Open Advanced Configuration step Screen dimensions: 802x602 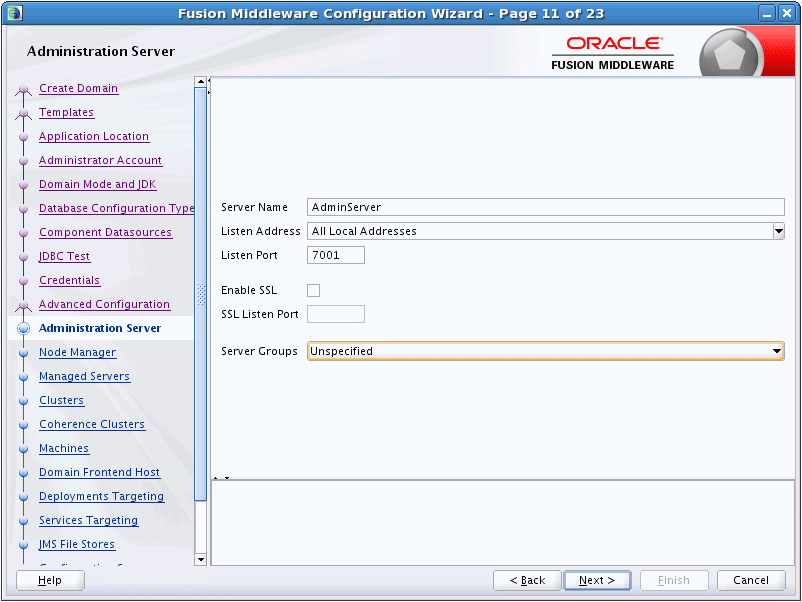pyautogui.click(x=104, y=304)
